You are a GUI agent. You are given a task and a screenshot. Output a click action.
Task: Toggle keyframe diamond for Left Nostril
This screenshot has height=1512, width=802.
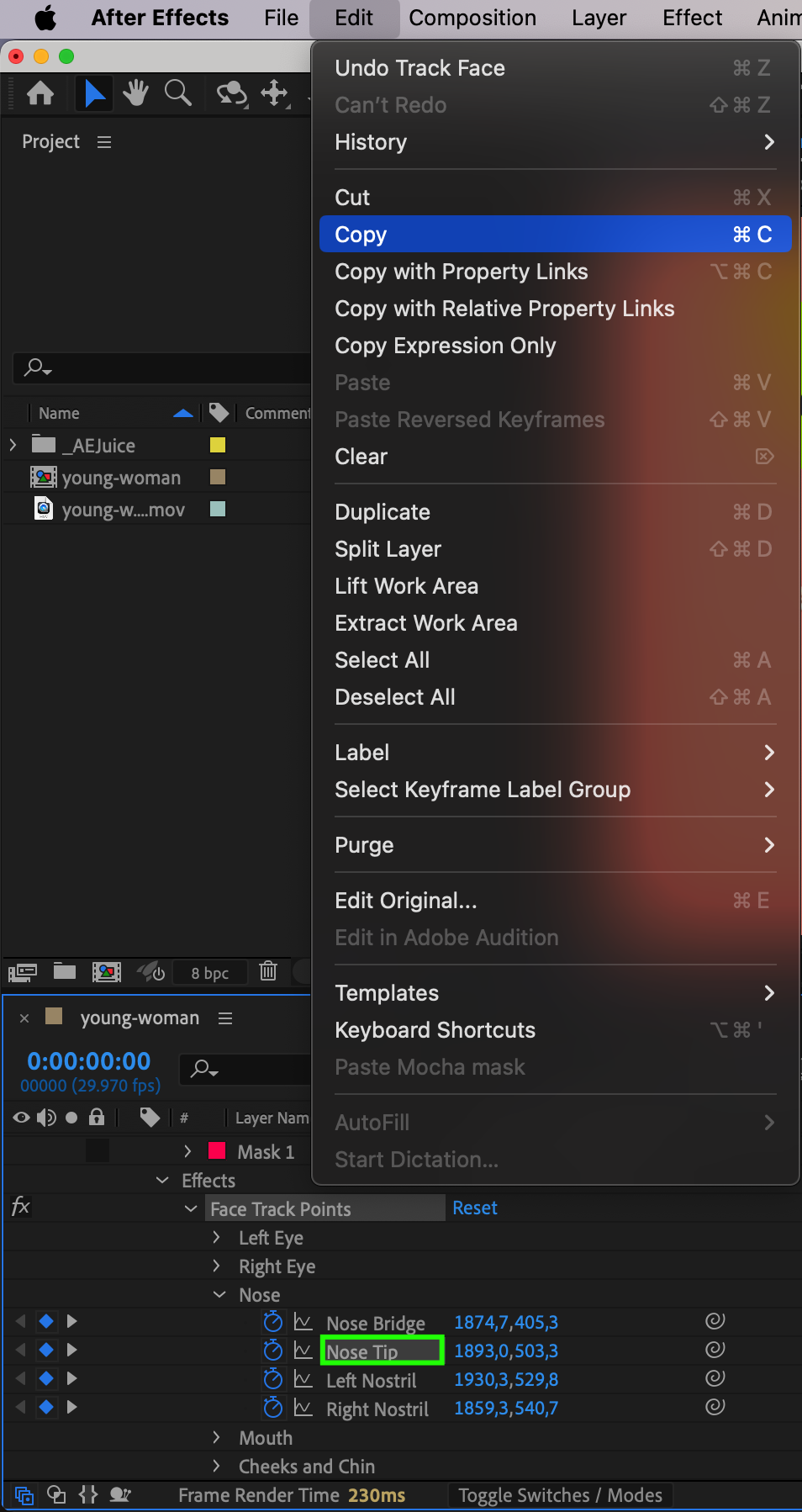46,1378
